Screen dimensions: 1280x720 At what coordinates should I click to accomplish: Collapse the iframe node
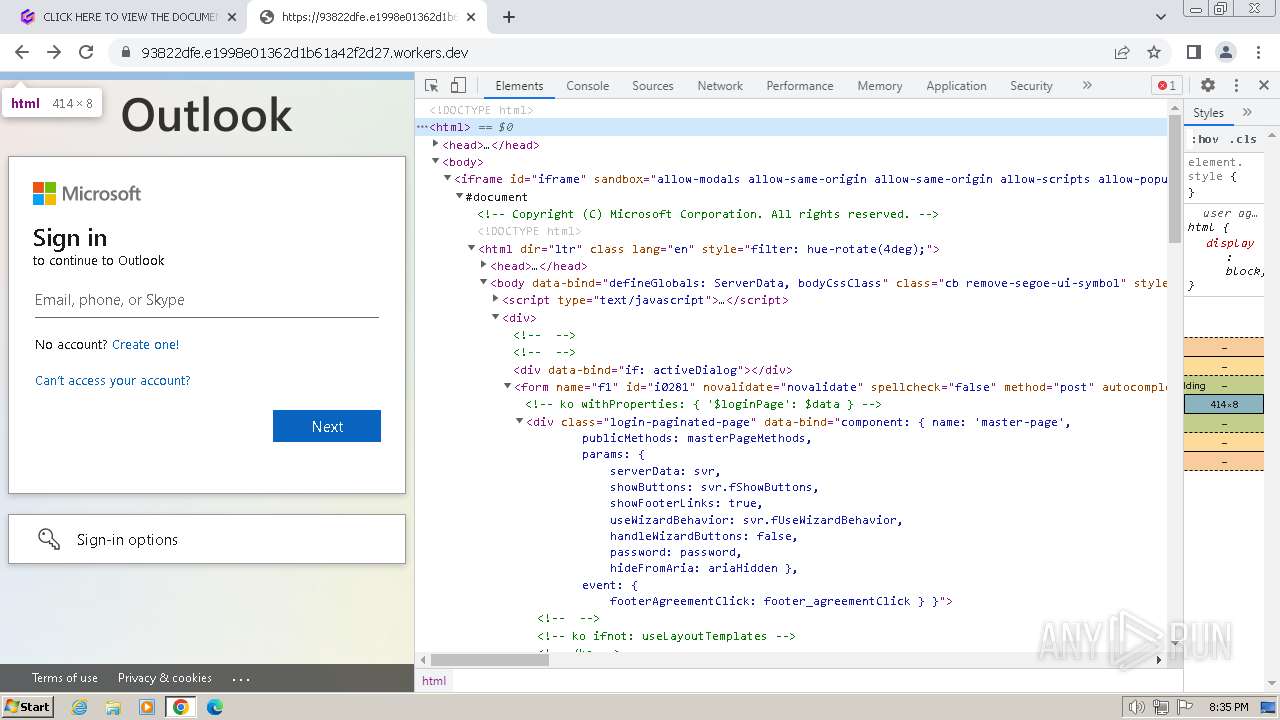click(448, 179)
